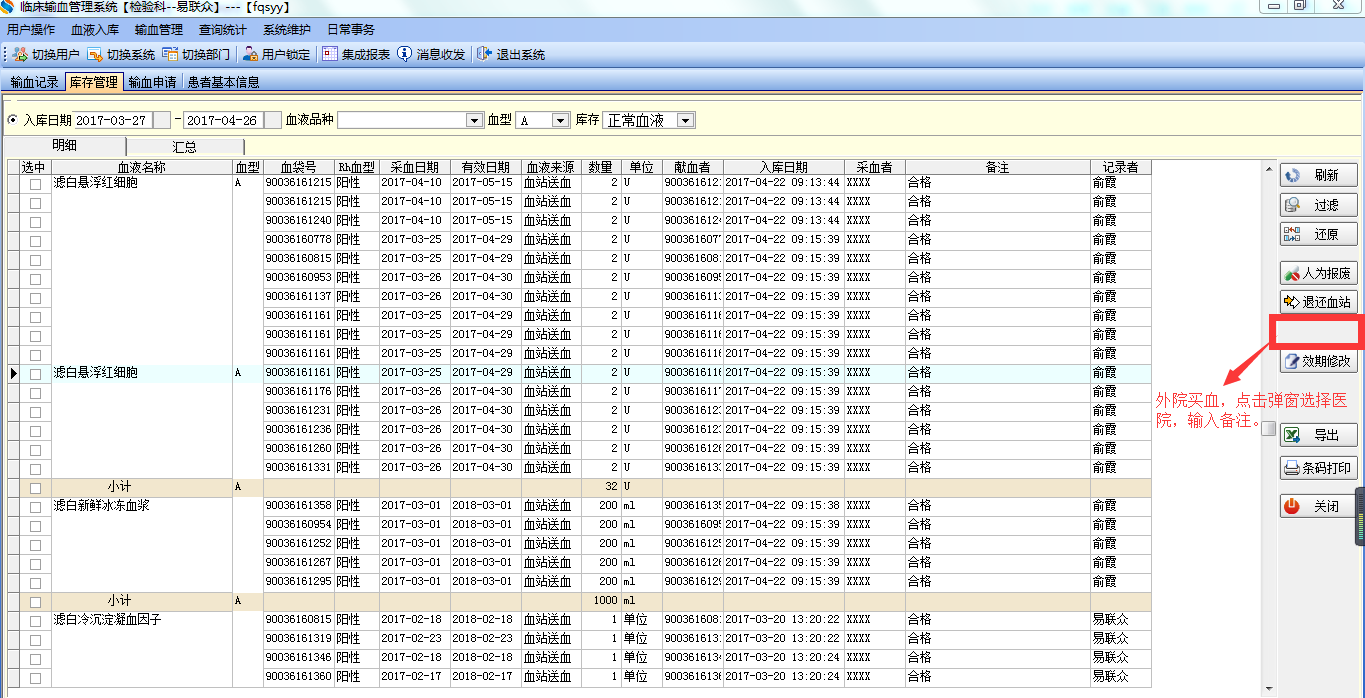Switch to the 患者基本信息 tab
This screenshot has width=1365, height=698.
coord(224,82)
